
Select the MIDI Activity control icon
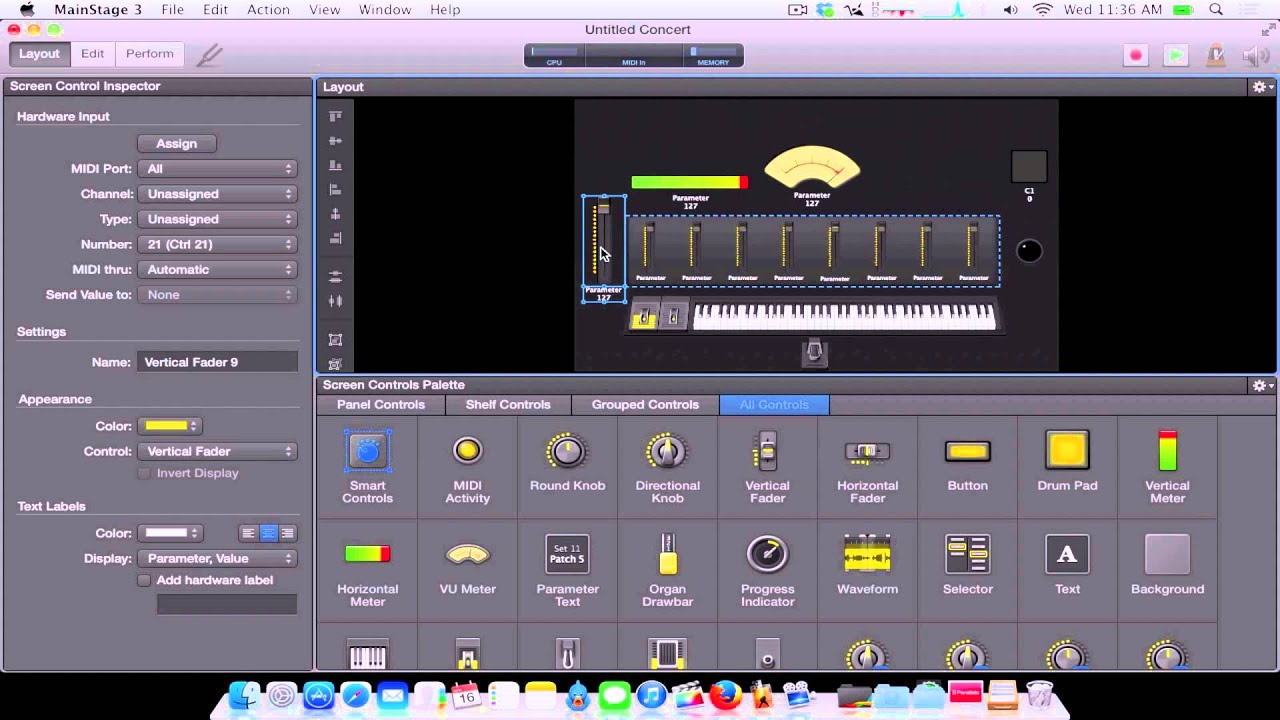tap(467, 451)
